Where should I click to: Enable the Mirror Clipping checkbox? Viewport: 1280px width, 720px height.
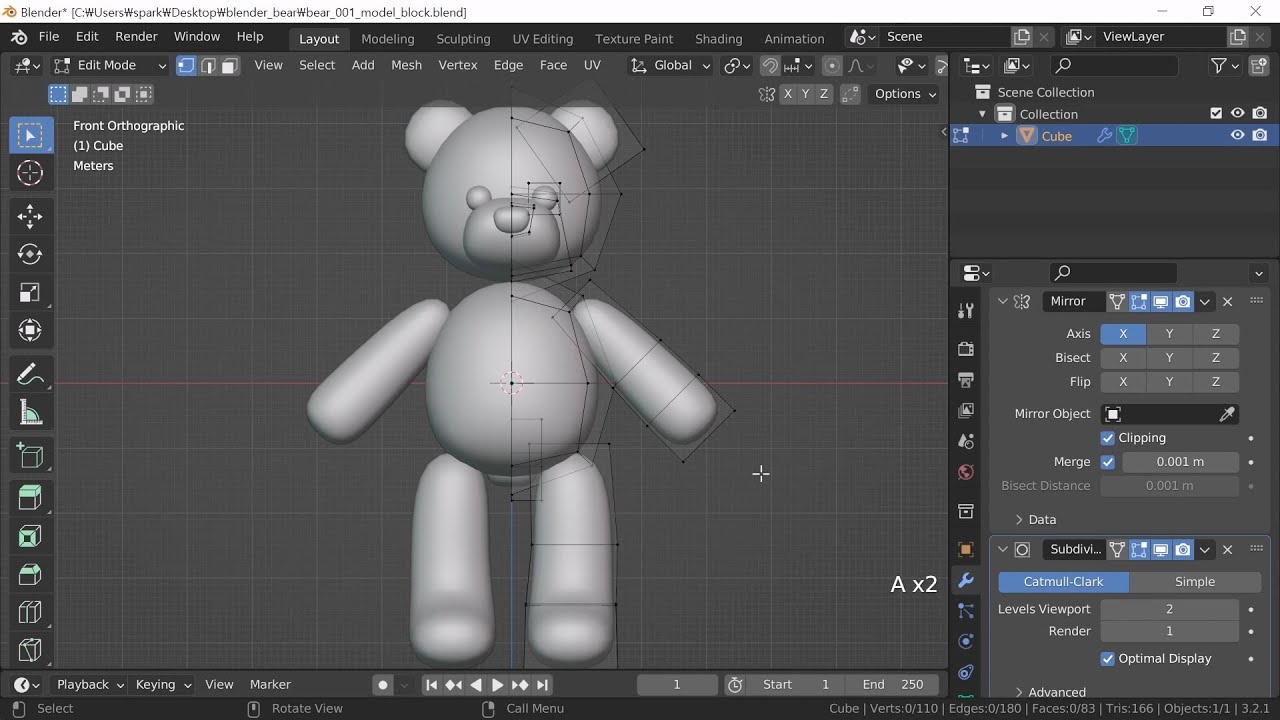click(1108, 438)
